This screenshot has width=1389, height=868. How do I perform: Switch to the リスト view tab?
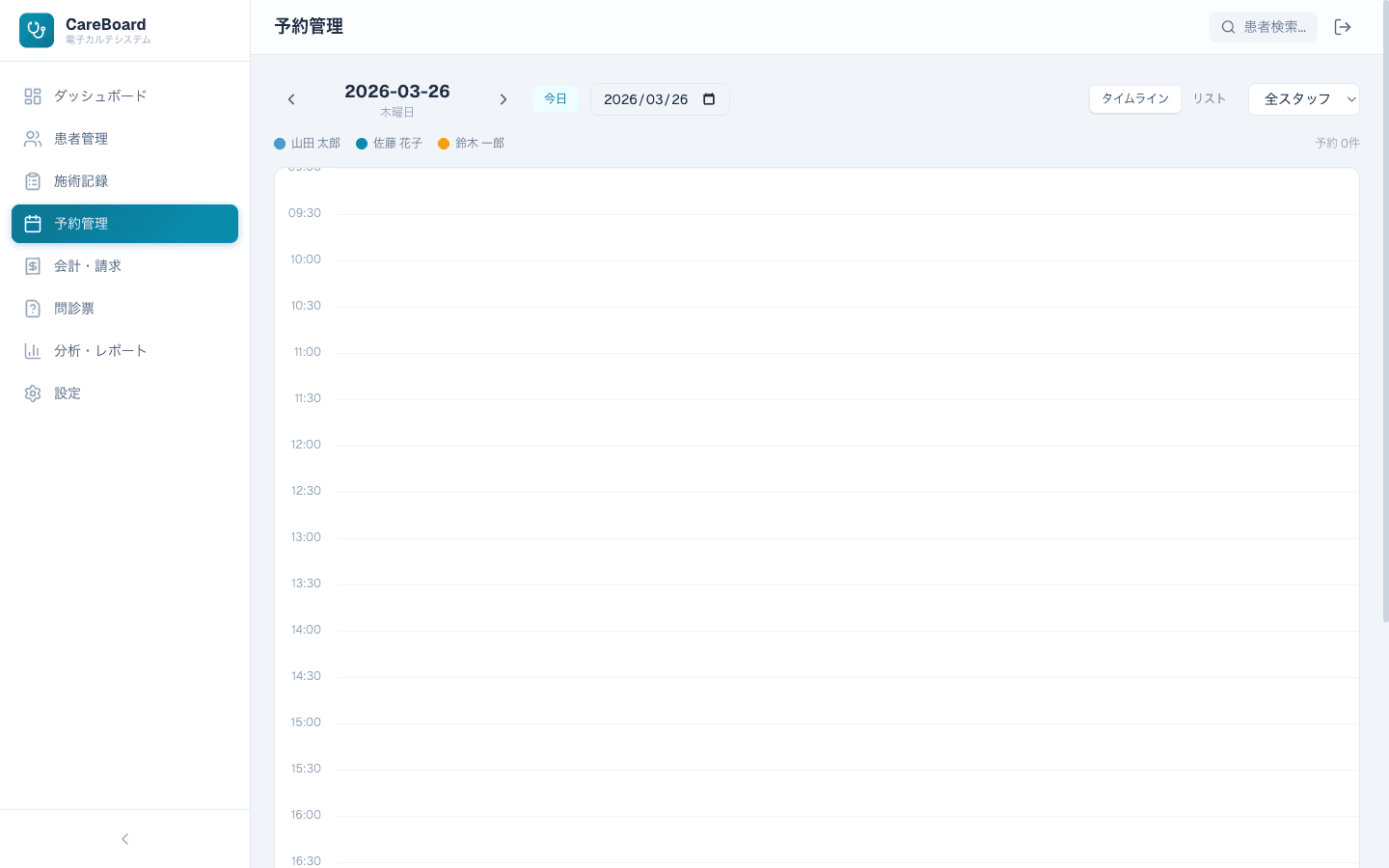coord(1209,98)
